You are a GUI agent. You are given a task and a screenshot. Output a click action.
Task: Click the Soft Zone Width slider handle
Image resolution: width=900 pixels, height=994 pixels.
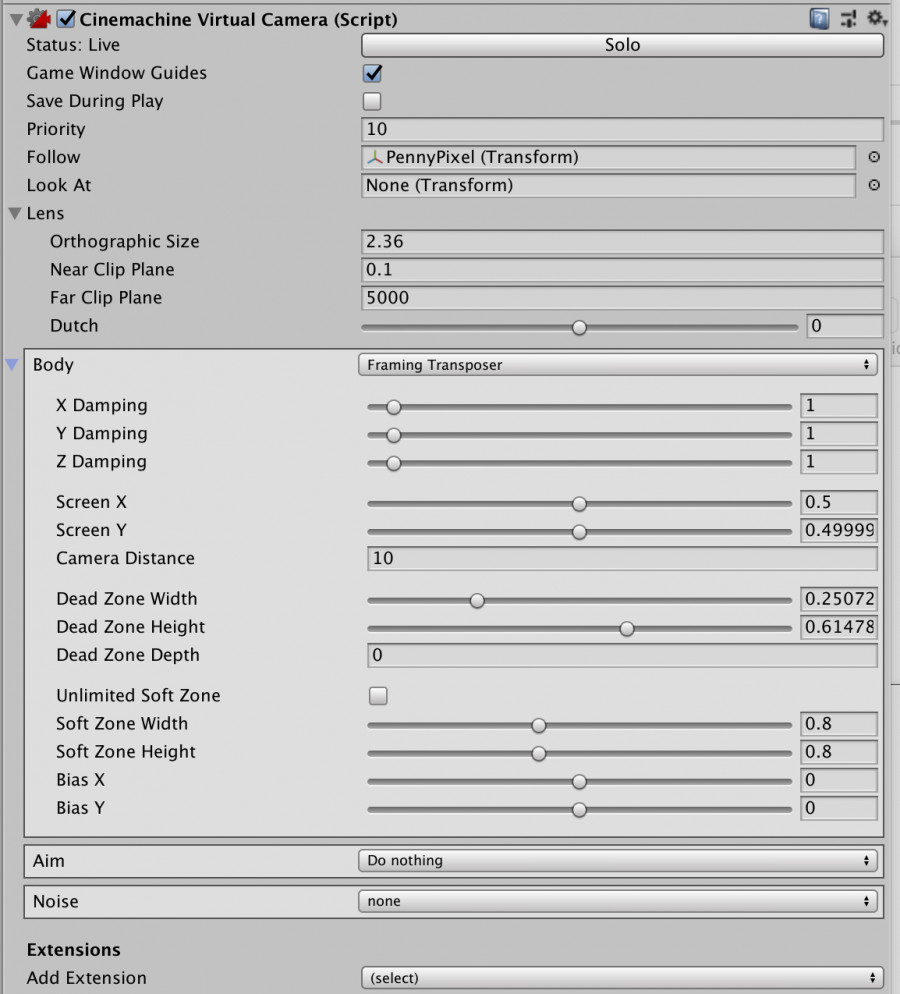coord(539,725)
